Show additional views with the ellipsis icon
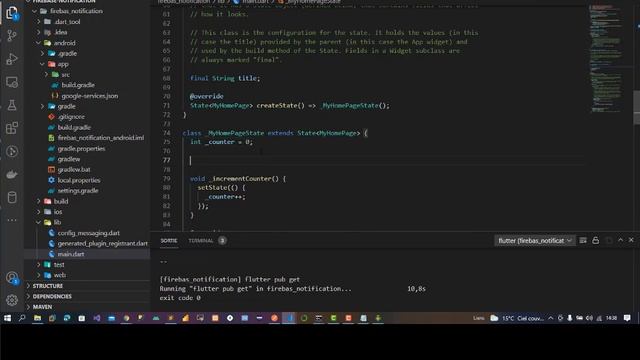 click(x=12, y=220)
